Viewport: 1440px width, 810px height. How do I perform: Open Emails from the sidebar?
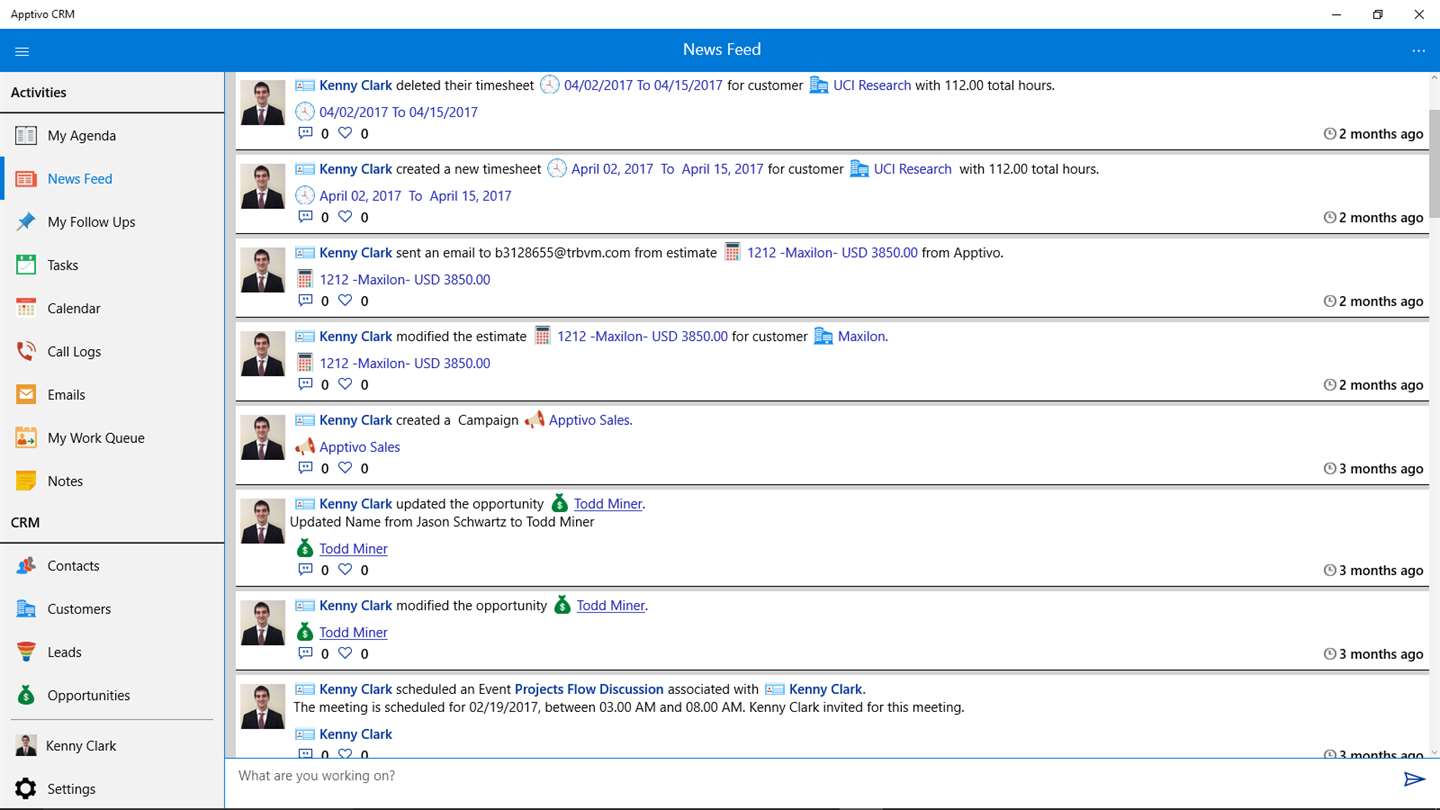(x=66, y=395)
